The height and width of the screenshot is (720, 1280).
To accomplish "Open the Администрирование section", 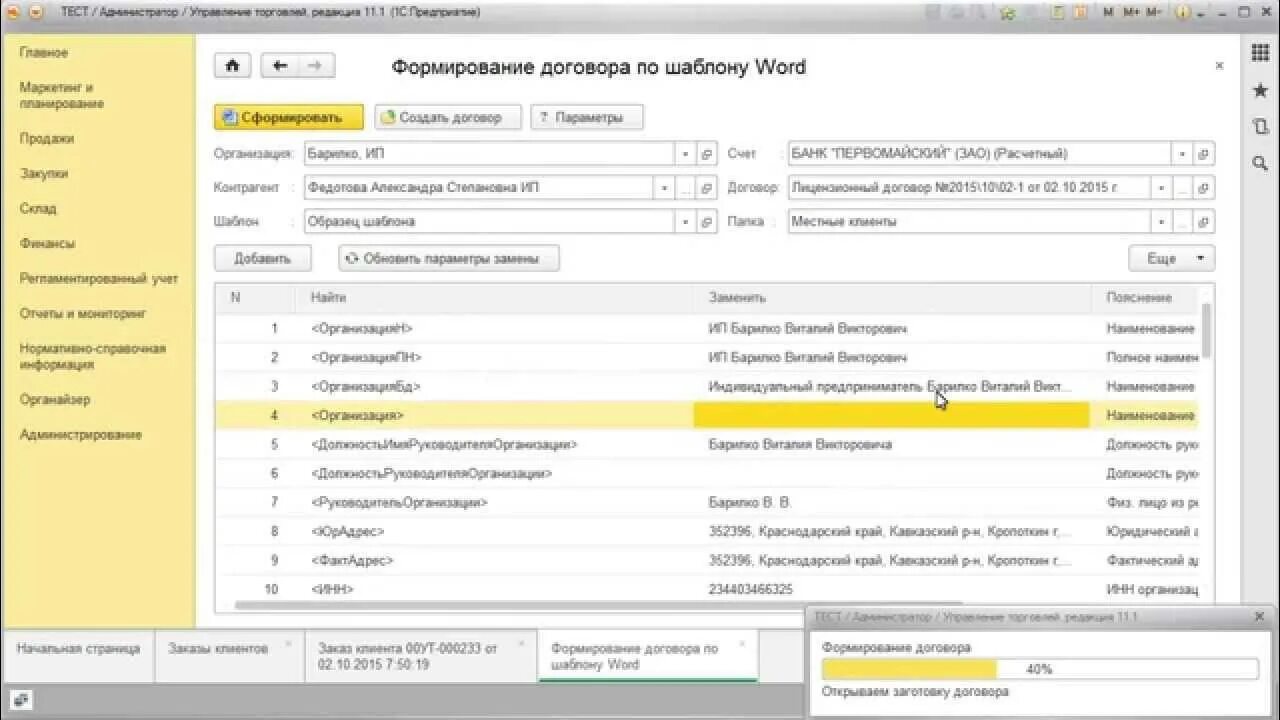I will point(81,435).
